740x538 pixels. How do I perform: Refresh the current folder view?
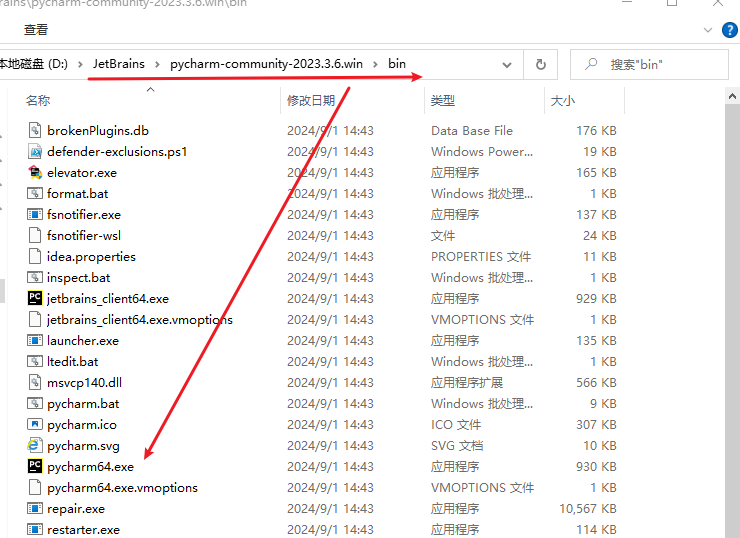(541, 64)
